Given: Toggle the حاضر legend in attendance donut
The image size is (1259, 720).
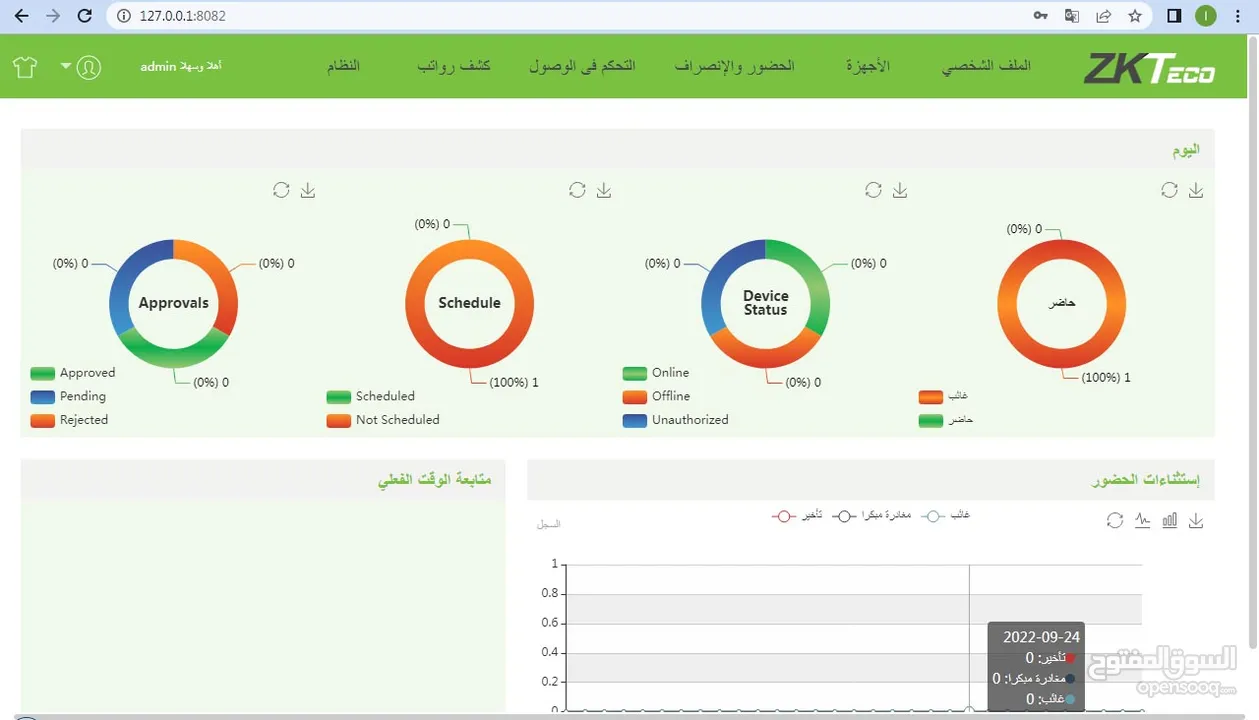Looking at the screenshot, I should coord(946,420).
